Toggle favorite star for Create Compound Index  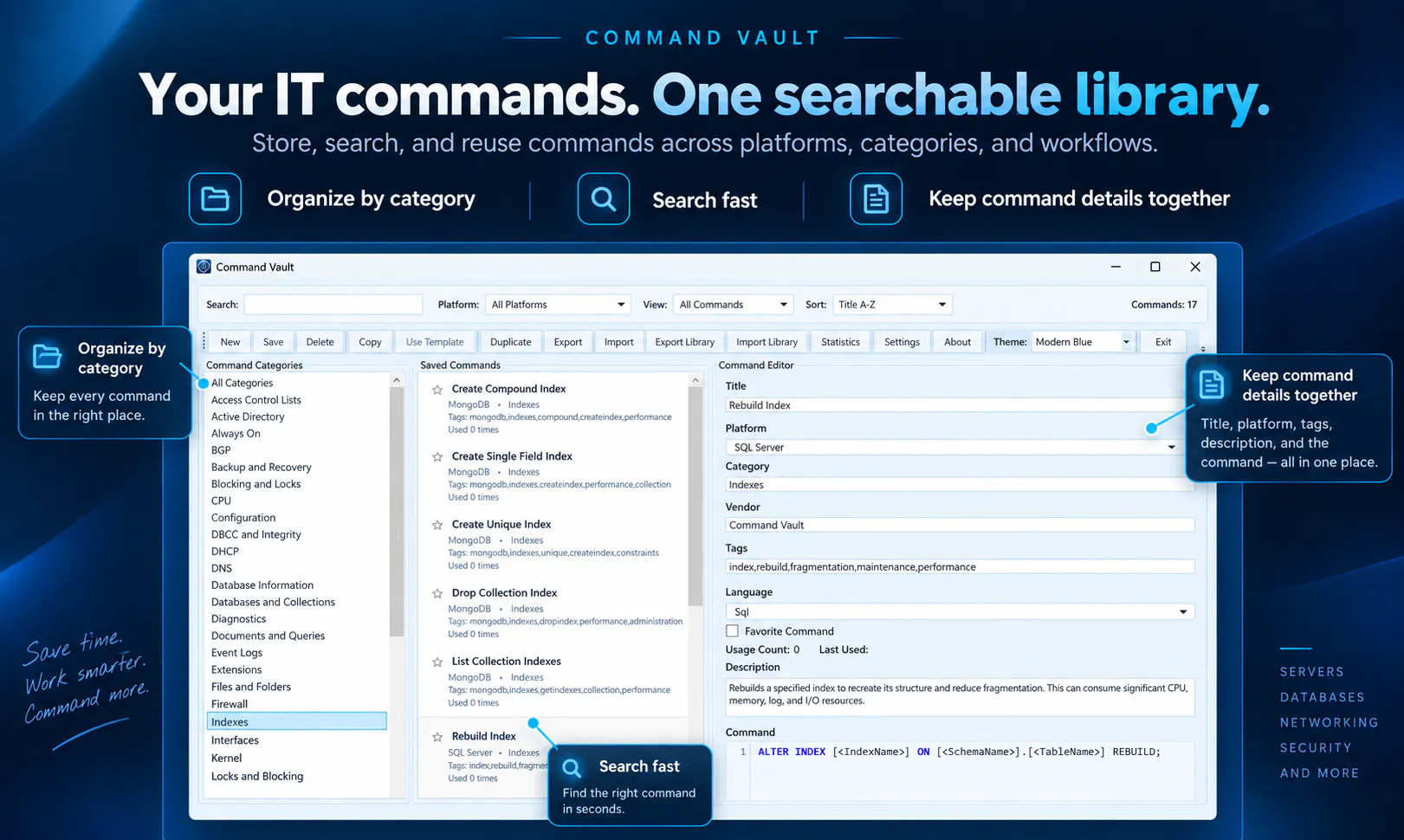pyautogui.click(x=437, y=390)
